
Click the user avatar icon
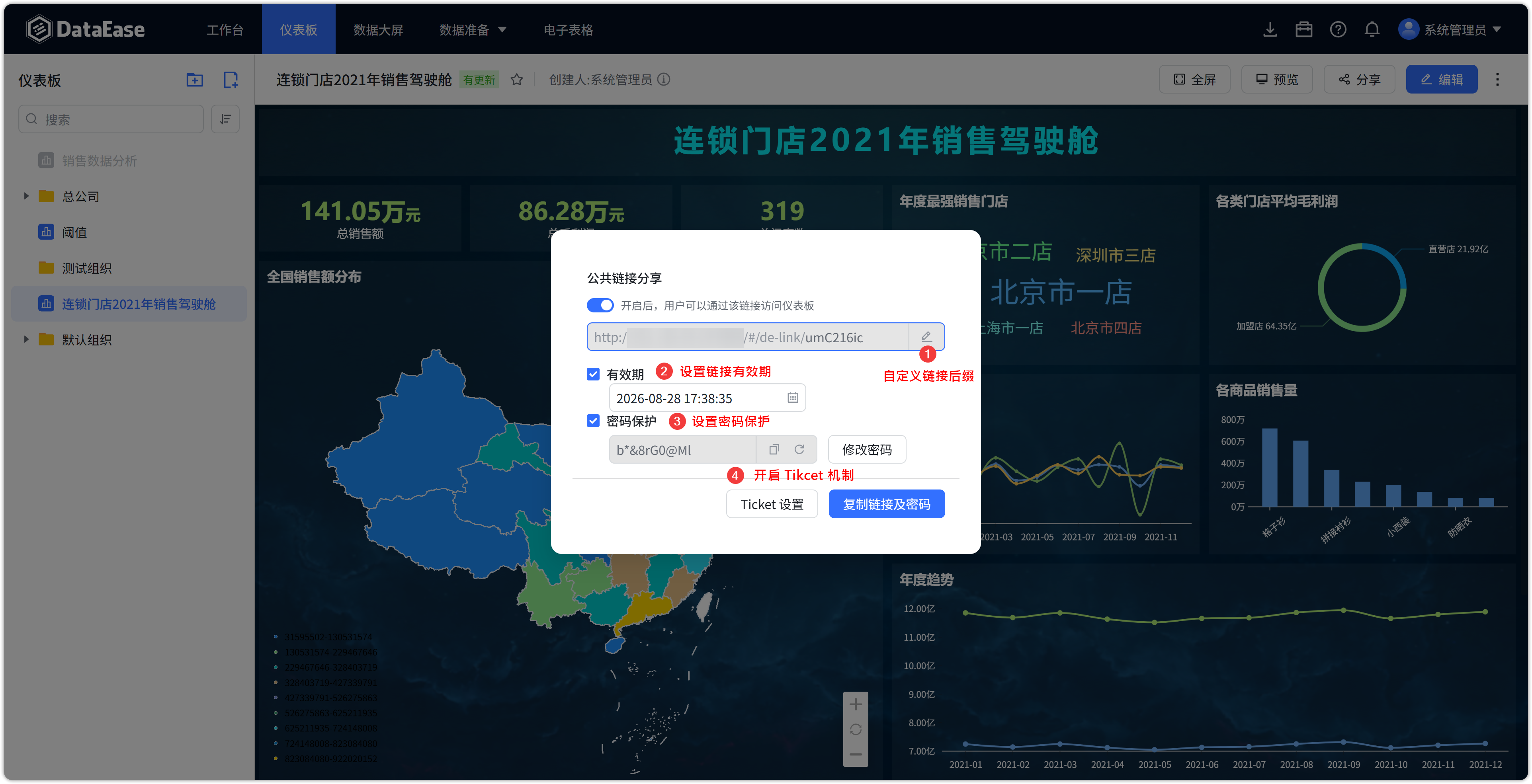pyautogui.click(x=1408, y=29)
